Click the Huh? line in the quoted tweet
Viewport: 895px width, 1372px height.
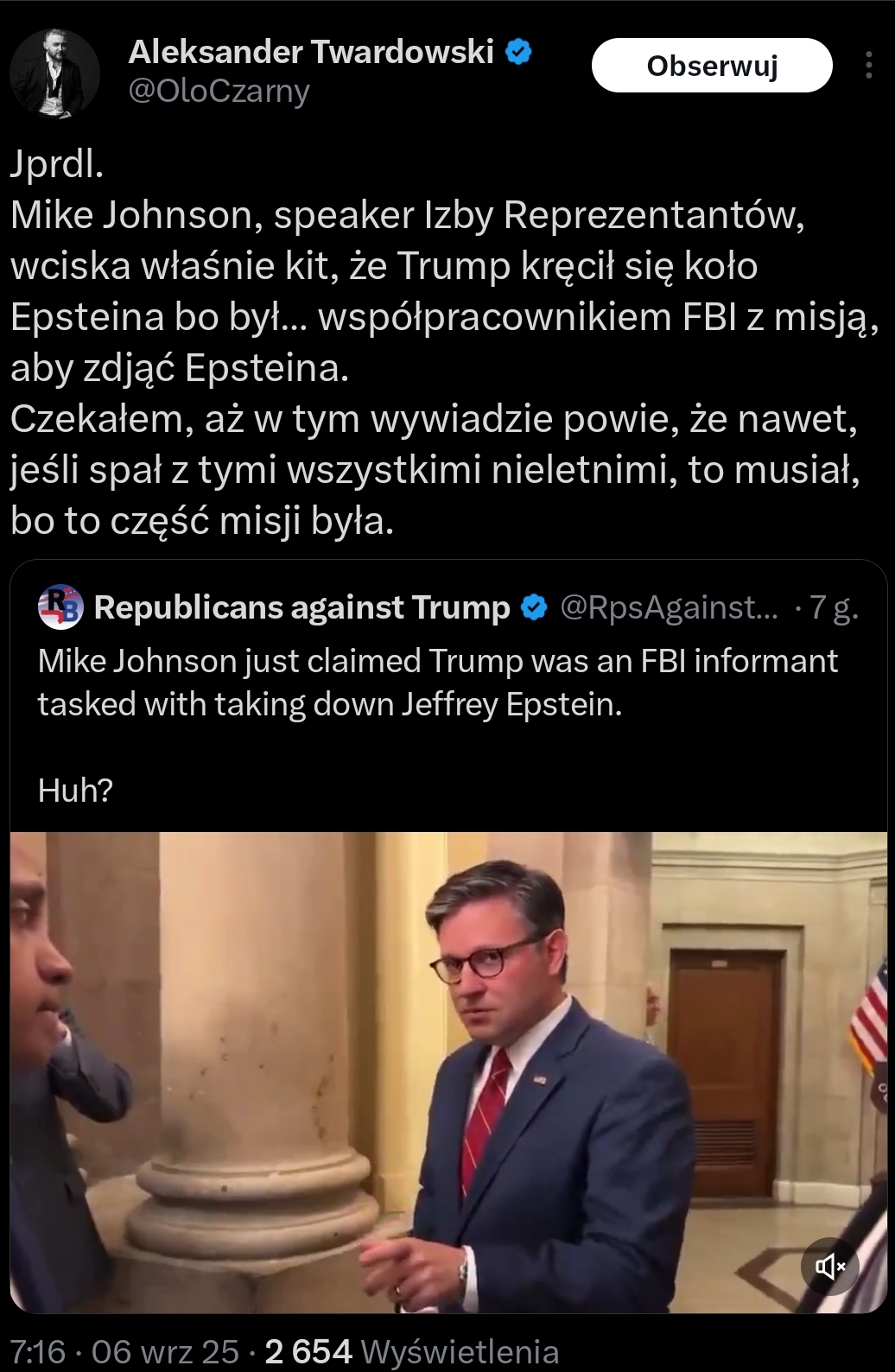click(75, 790)
